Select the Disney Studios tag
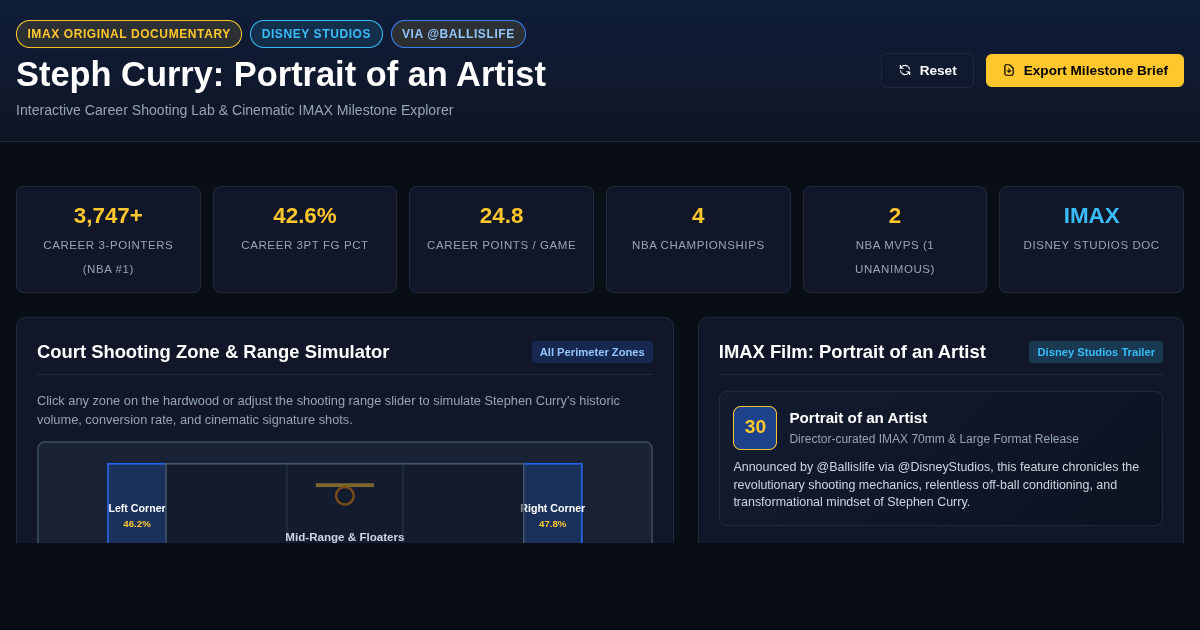Image resolution: width=1200 pixels, height=630 pixels. click(316, 34)
